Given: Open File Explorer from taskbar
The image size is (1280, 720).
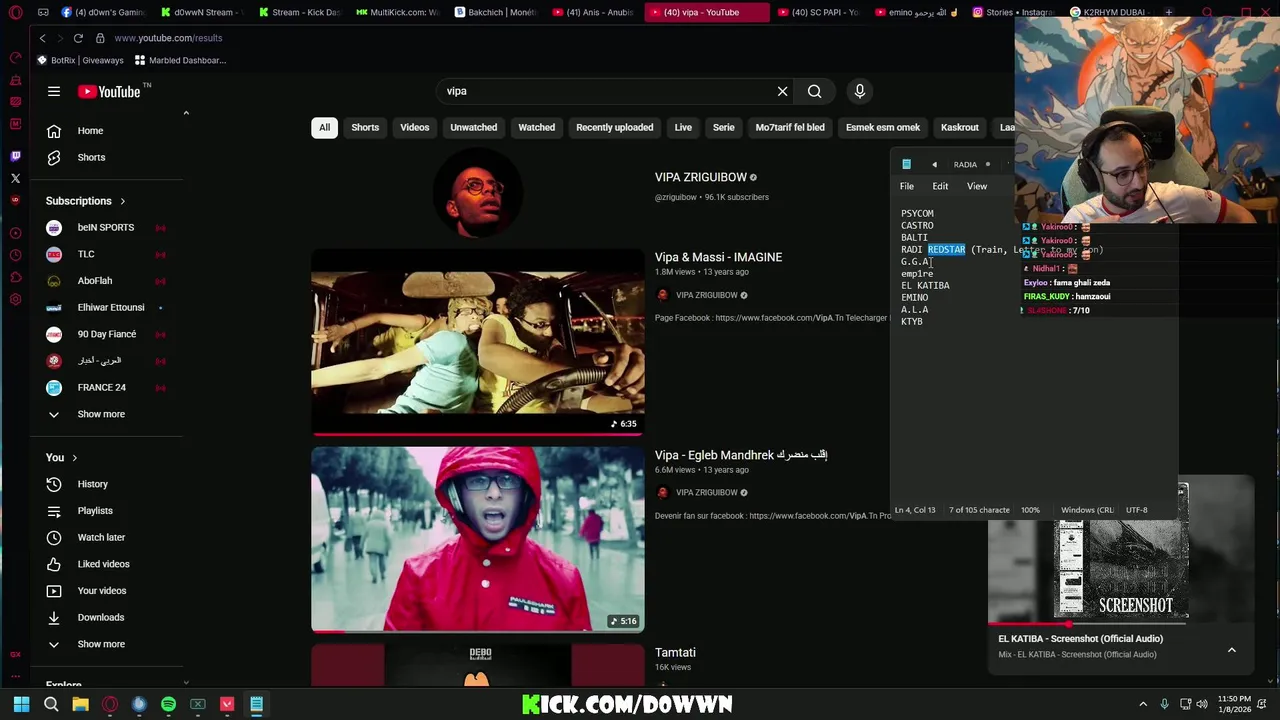Looking at the screenshot, I should pyautogui.click(x=80, y=704).
